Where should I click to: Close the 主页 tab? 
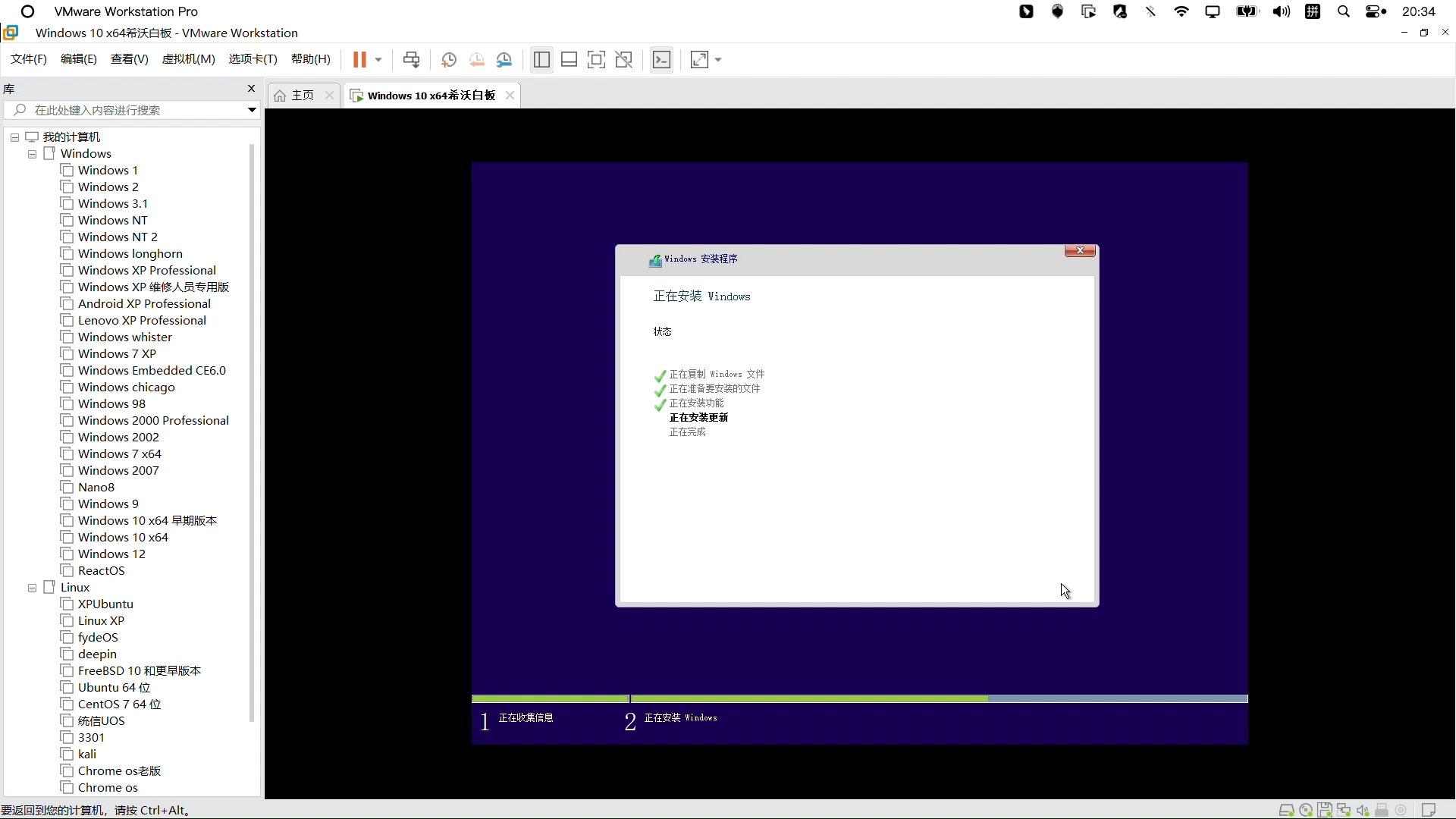tap(329, 96)
